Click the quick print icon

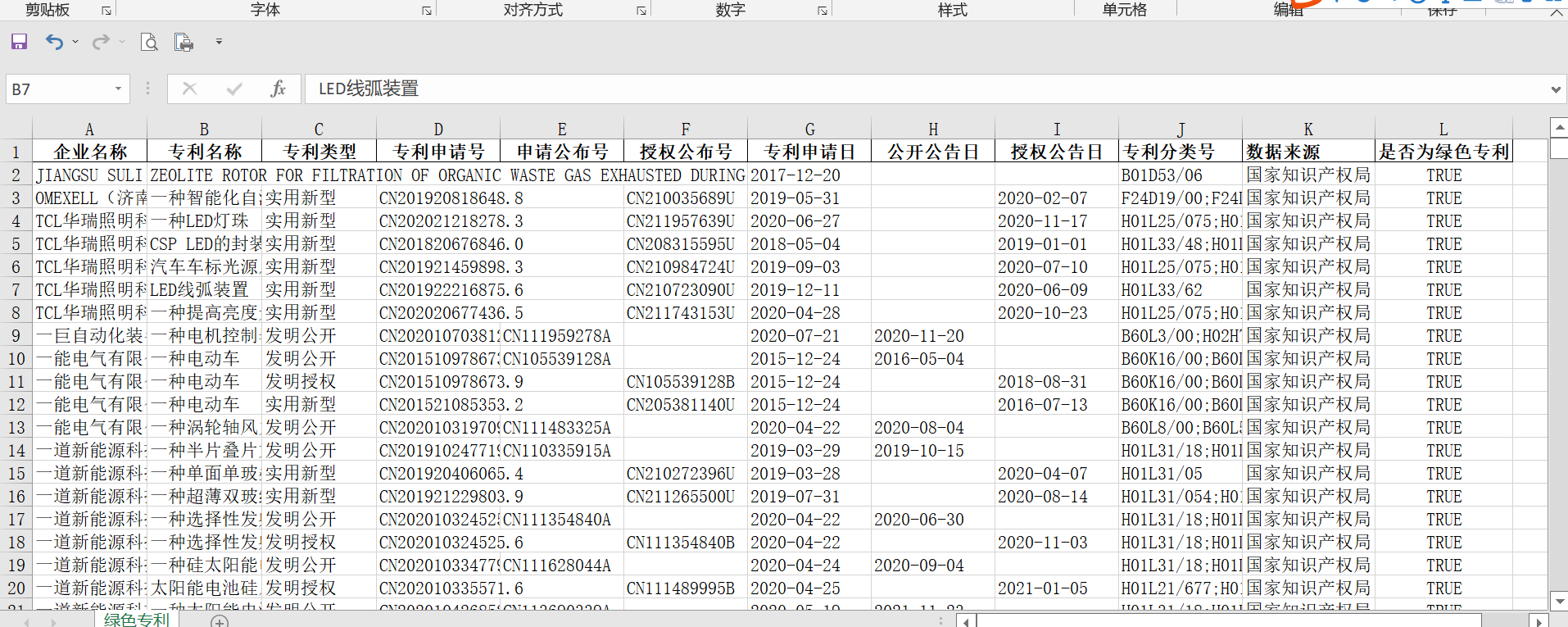point(184,42)
